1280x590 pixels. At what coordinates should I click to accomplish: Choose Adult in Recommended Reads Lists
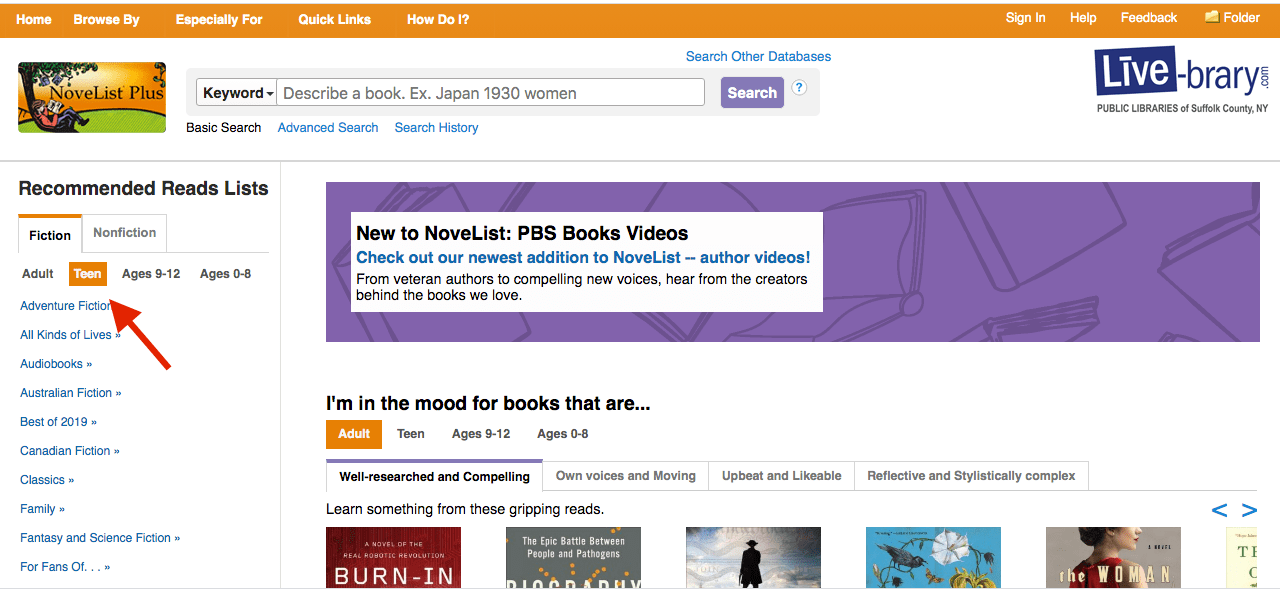(38, 274)
